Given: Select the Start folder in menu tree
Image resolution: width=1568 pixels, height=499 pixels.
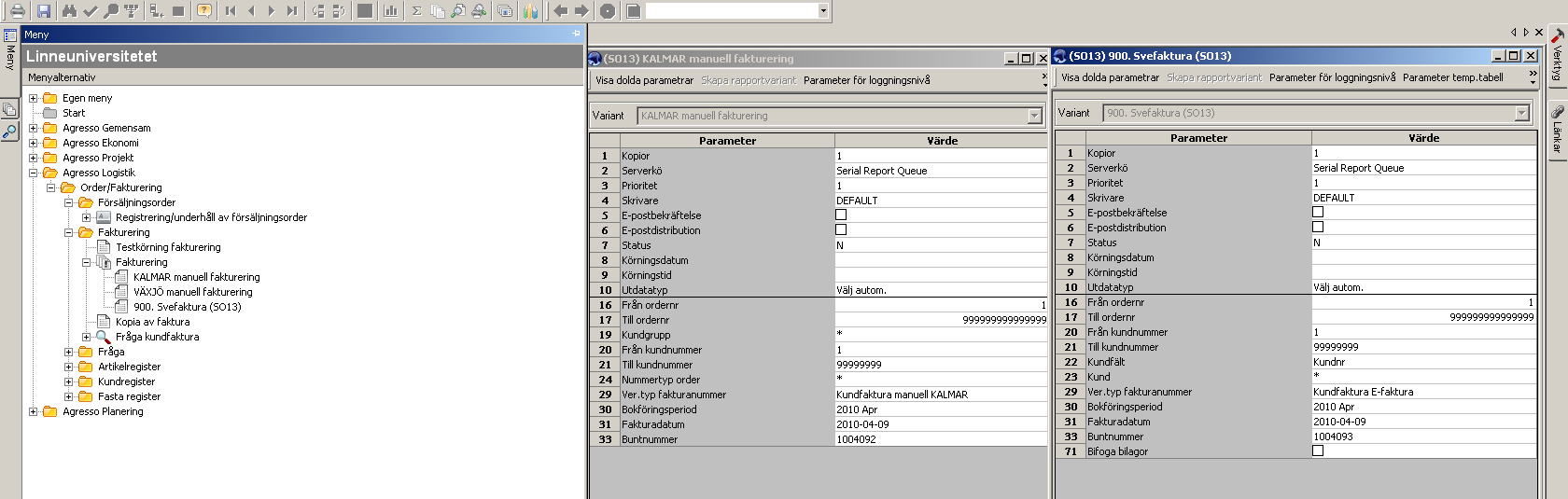Looking at the screenshot, I should [x=74, y=113].
